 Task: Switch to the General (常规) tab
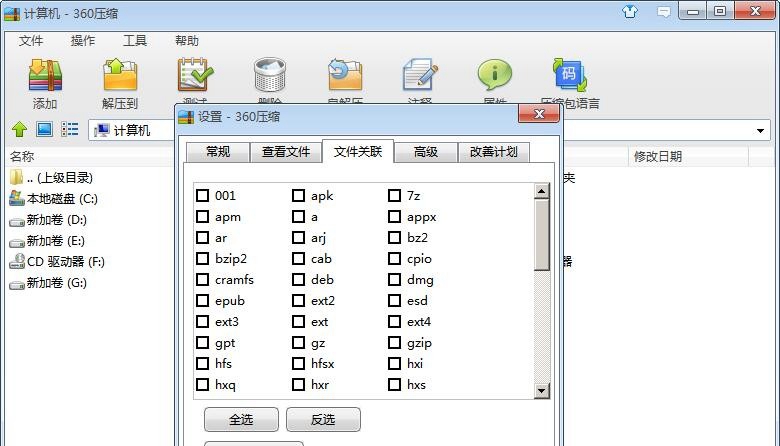(x=218, y=152)
